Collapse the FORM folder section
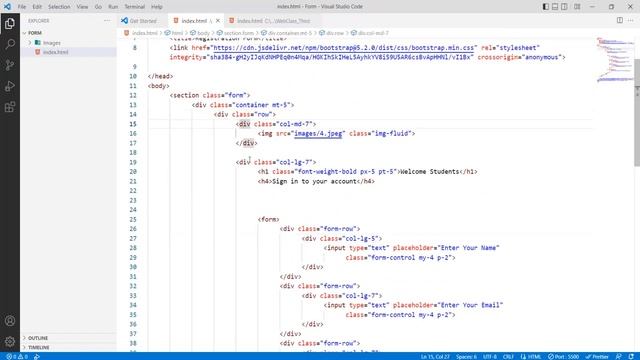Viewport: 640px width, 360px height. pos(69,33)
